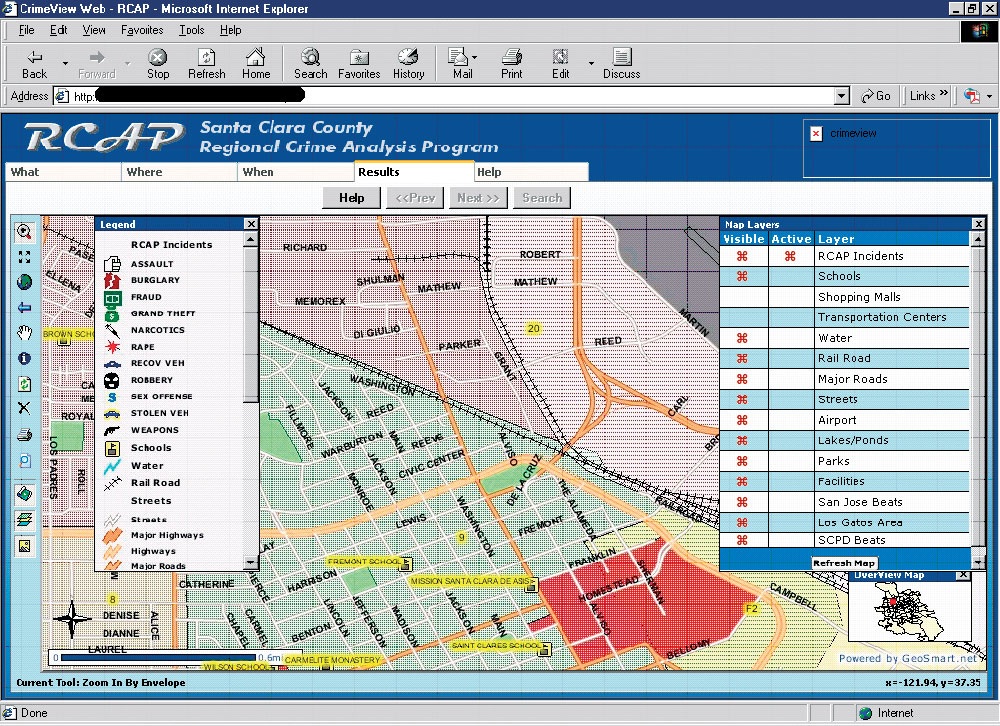Open the Tools menu
Image resolution: width=1000 pixels, height=726 pixels.
pyautogui.click(x=191, y=30)
